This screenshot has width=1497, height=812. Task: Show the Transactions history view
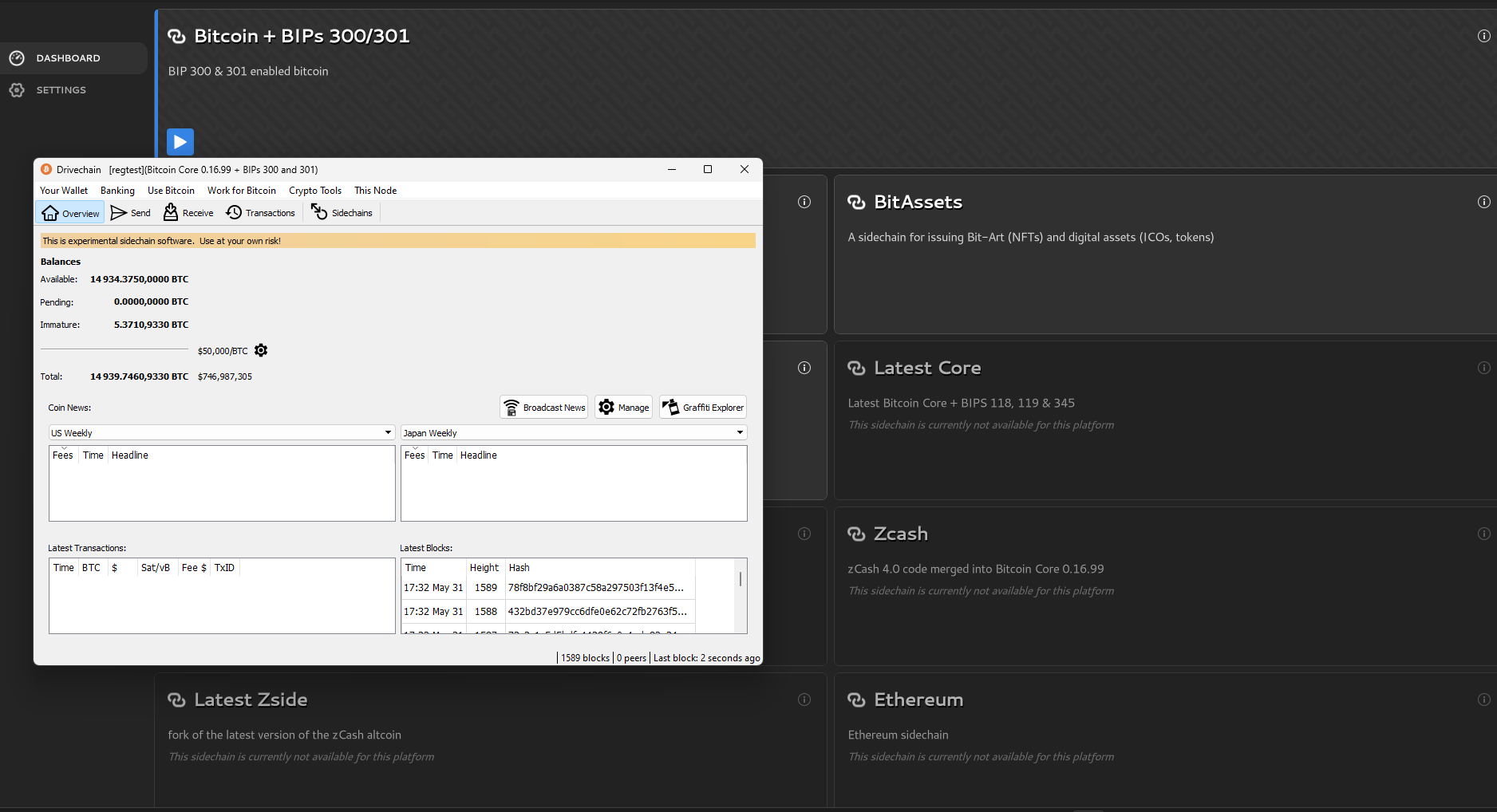[261, 213]
